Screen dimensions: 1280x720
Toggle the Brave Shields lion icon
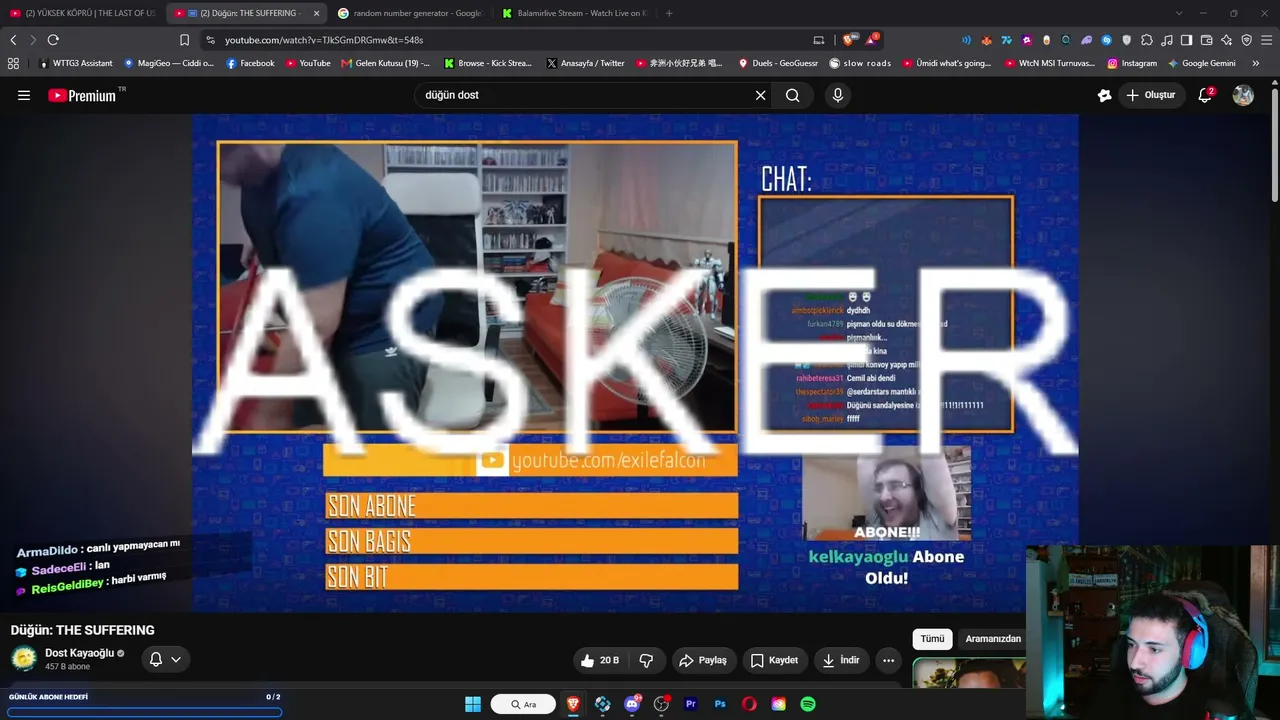848,40
